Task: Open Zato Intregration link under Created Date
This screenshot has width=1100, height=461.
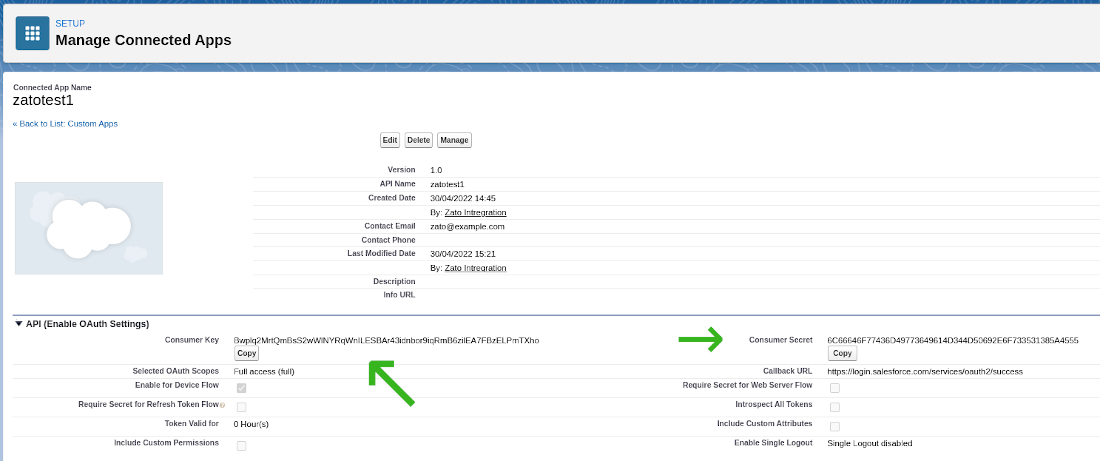Action: [x=476, y=213]
